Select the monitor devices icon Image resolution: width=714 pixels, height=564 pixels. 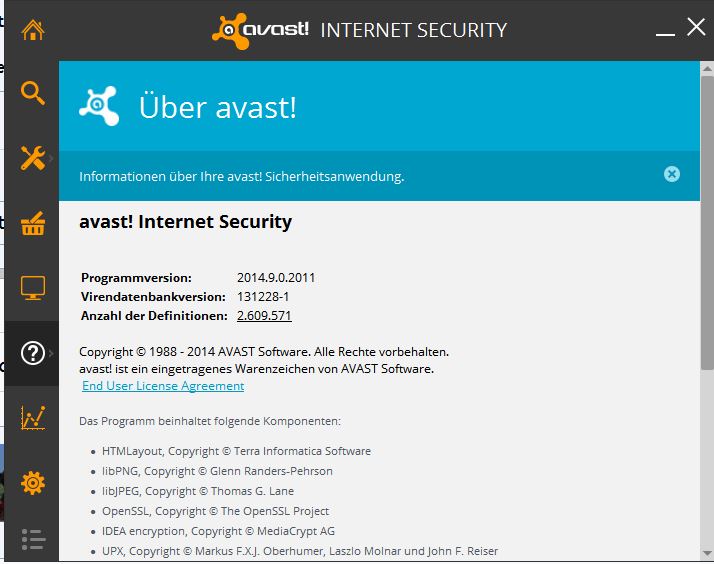(33, 289)
